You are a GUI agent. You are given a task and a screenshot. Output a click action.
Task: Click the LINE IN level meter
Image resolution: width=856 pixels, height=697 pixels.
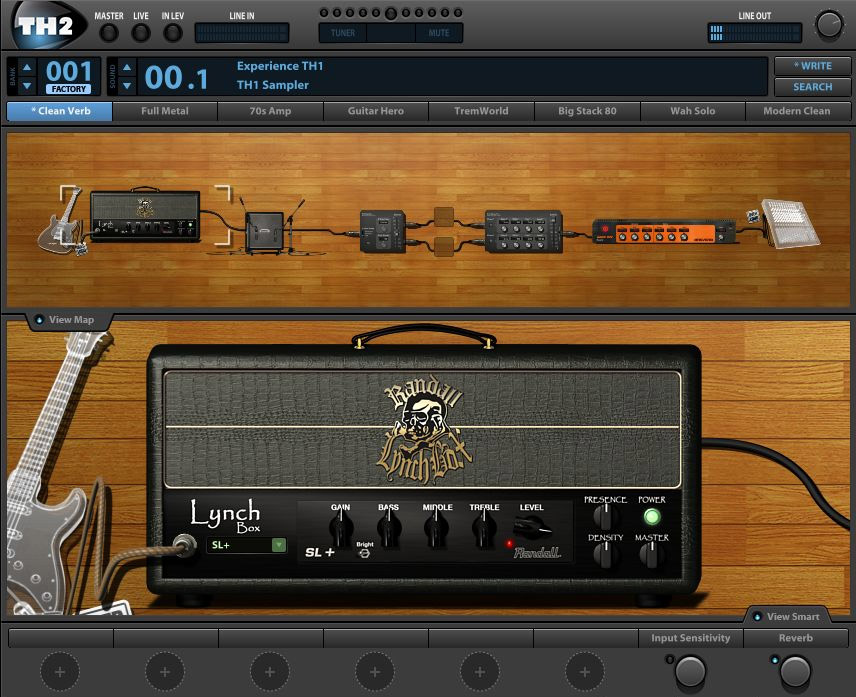[242, 33]
